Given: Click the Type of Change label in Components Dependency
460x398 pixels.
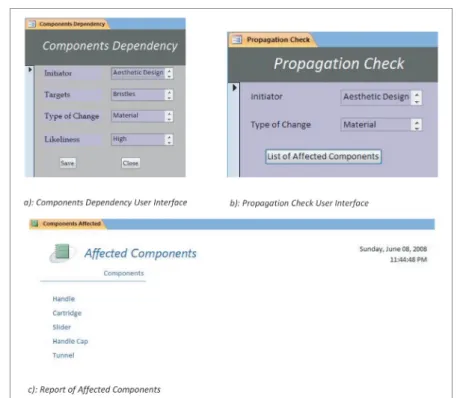Looking at the screenshot, I should pyautogui.click(x=72, y=116).
